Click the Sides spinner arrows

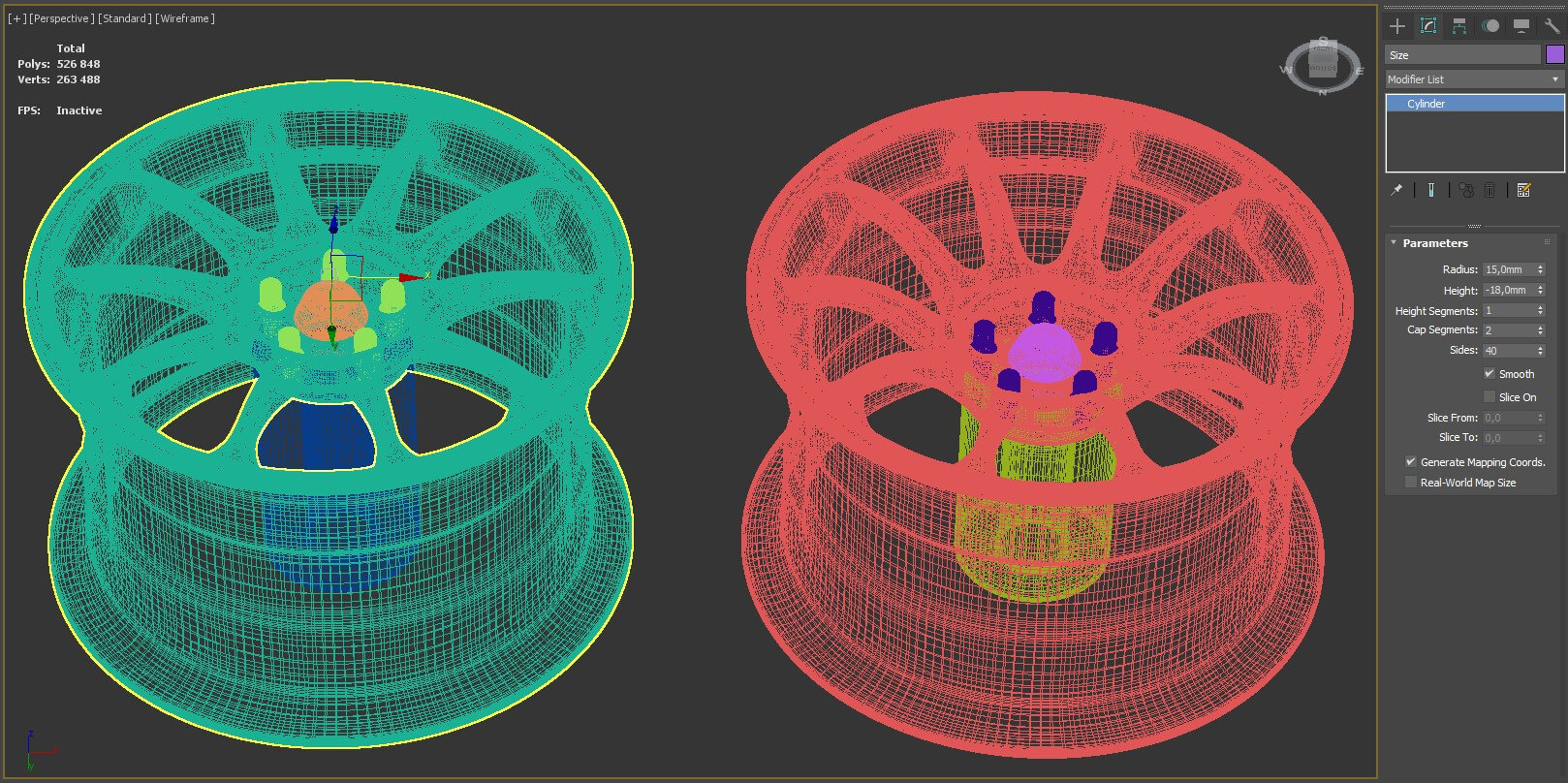click(1540, 351)
